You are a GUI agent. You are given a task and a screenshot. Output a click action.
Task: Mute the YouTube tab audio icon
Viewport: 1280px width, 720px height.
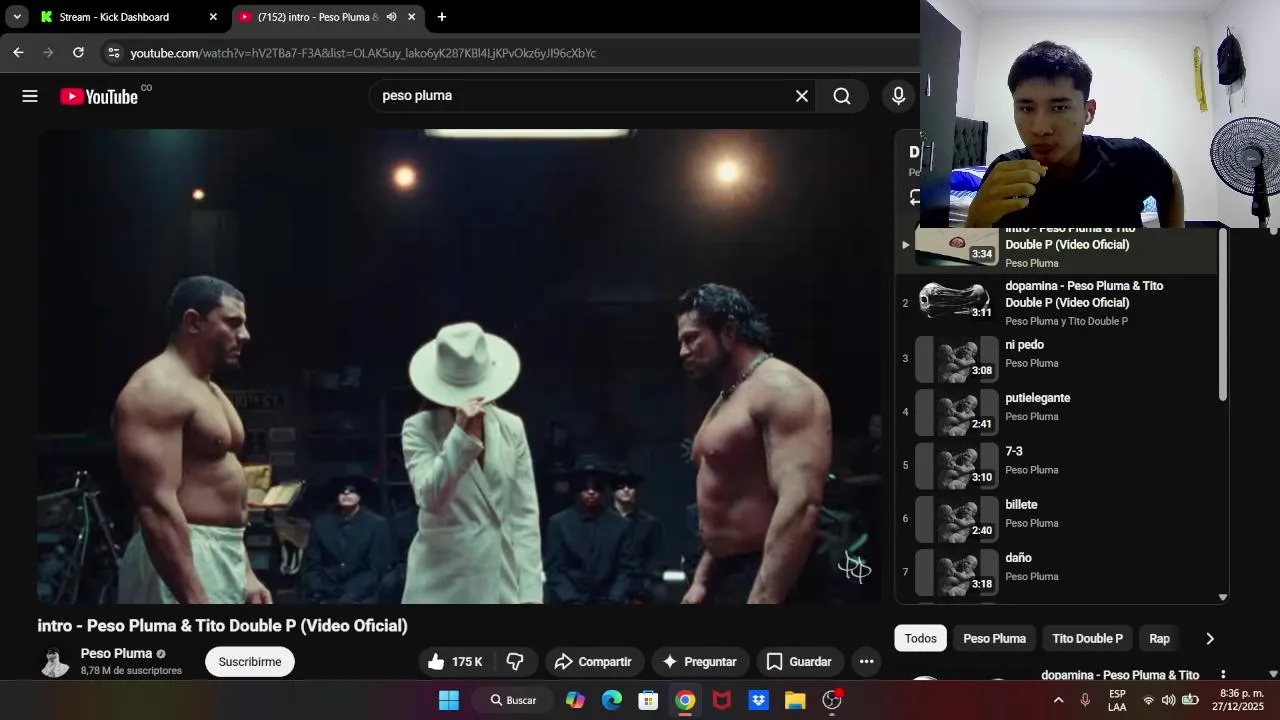391,17
